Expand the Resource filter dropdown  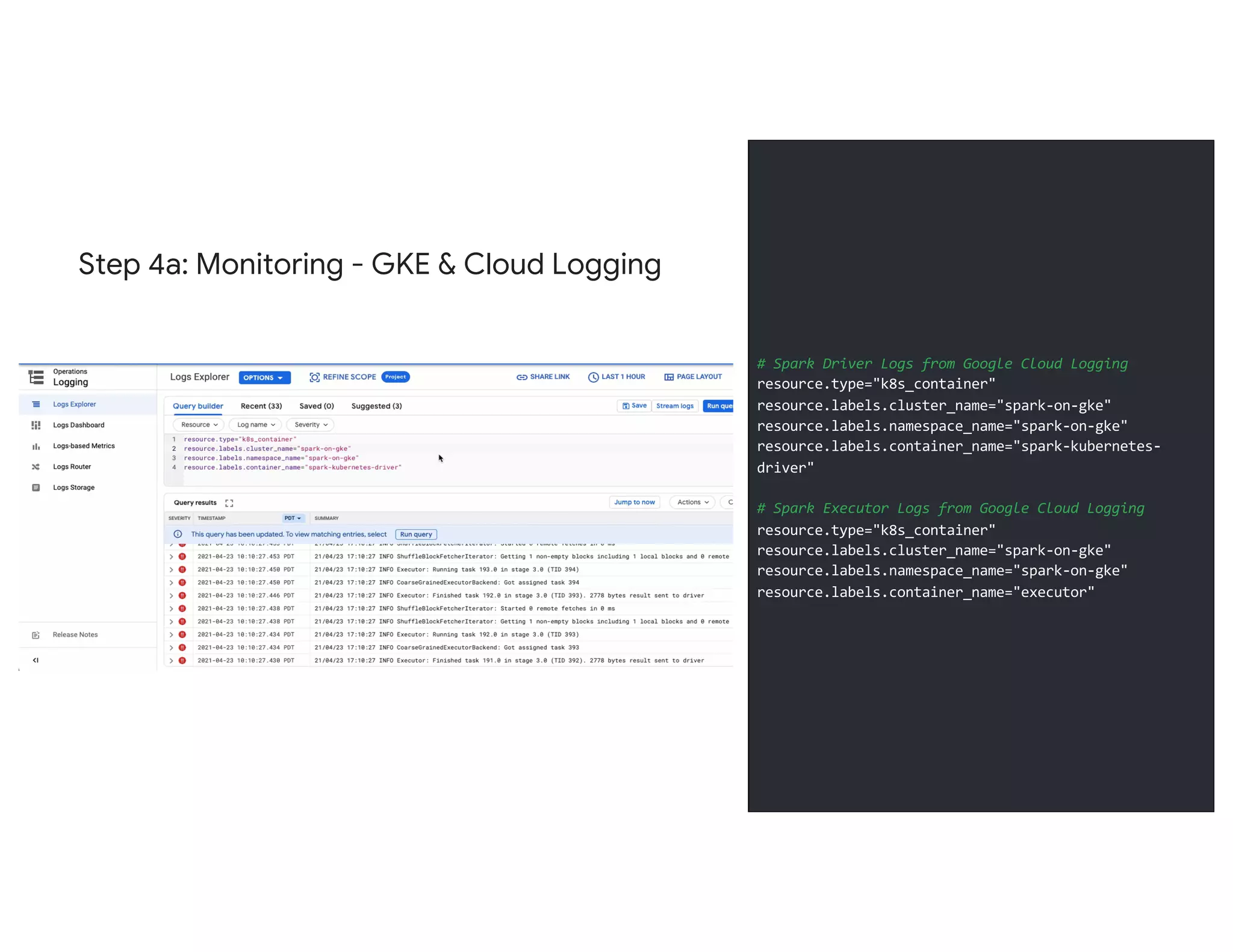coord(199,425)
